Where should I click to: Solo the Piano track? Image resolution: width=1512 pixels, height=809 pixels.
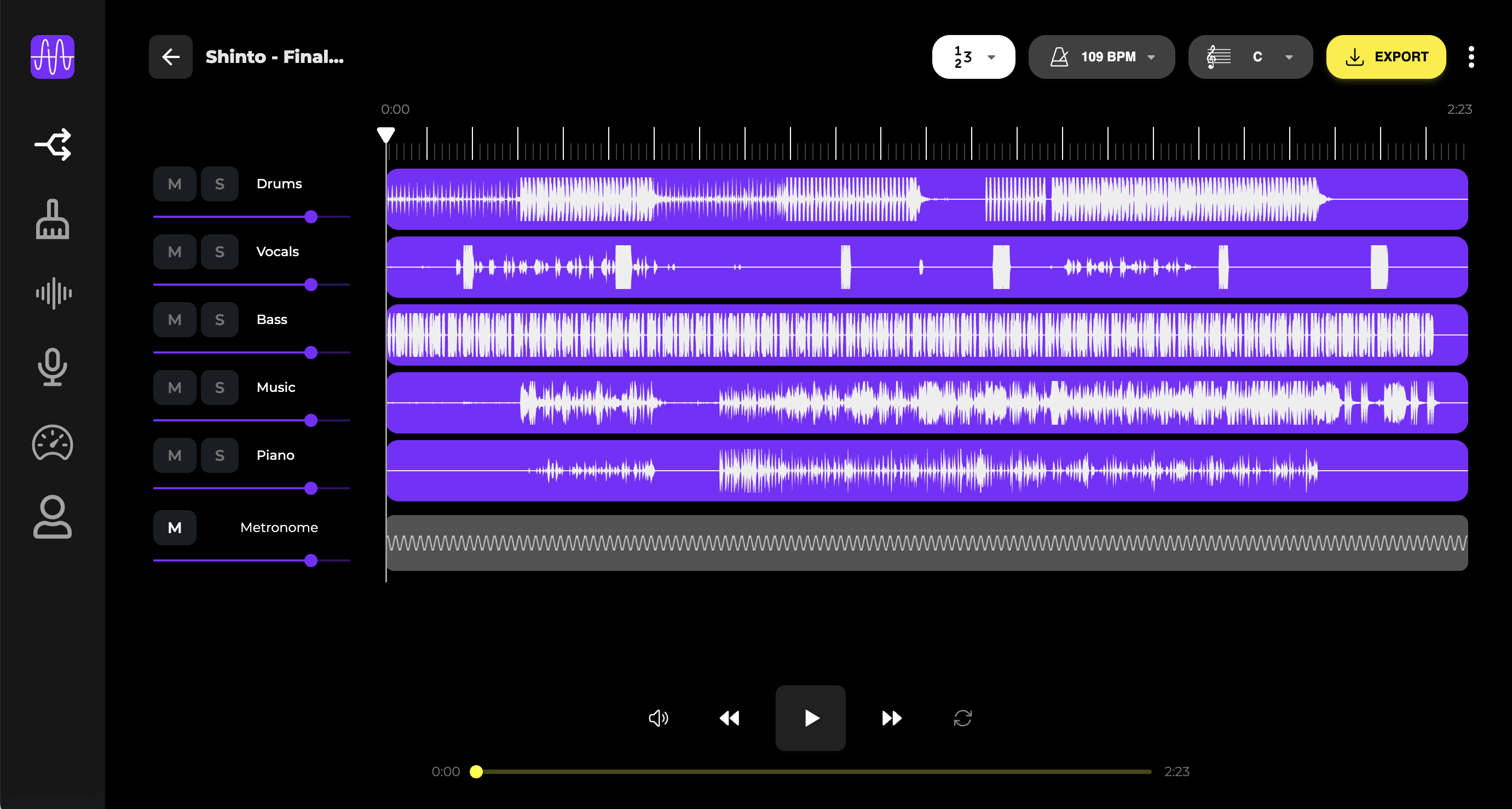(x=220, y=455)
